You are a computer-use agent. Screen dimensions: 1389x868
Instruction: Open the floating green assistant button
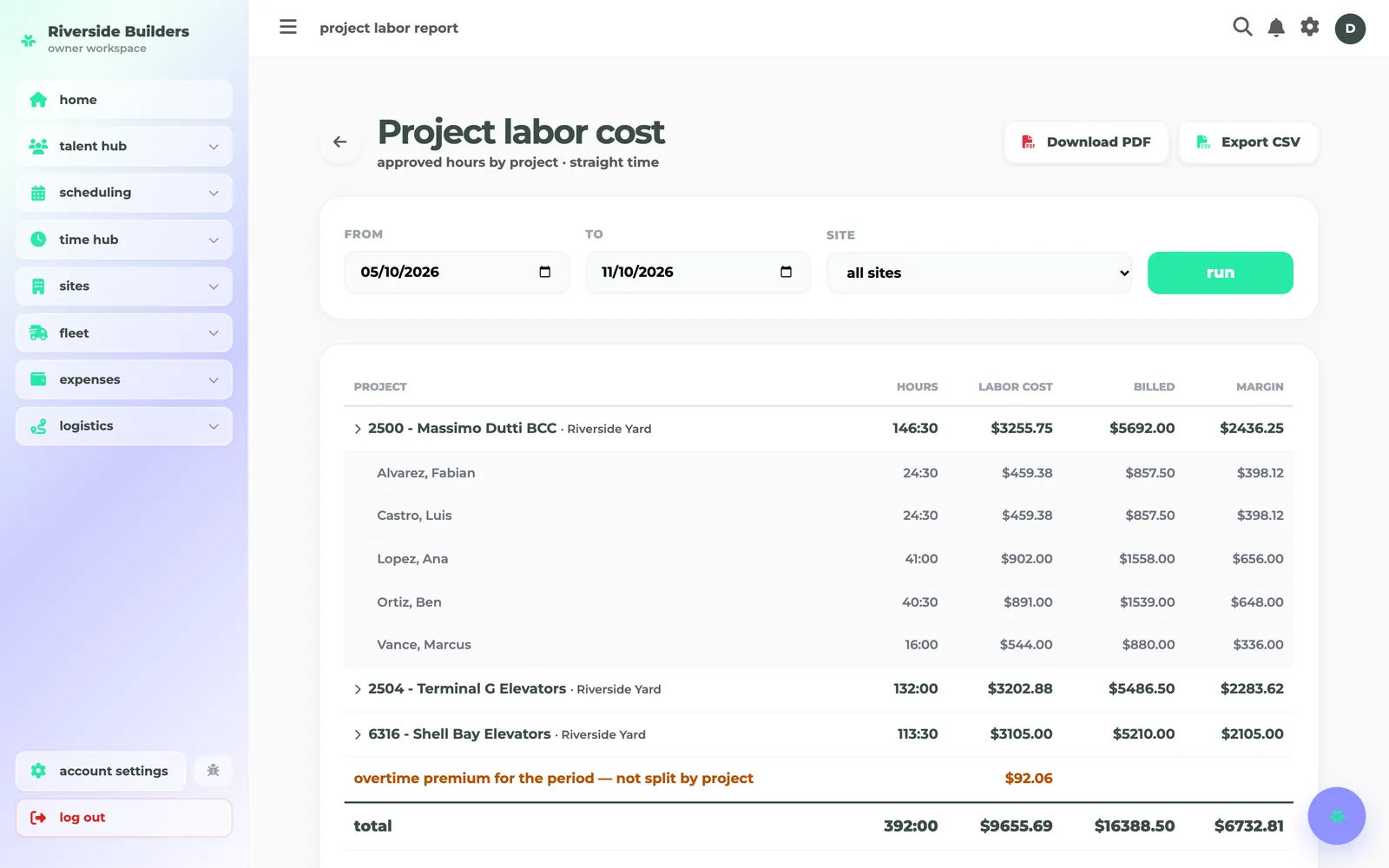(x=1337, y=816)
